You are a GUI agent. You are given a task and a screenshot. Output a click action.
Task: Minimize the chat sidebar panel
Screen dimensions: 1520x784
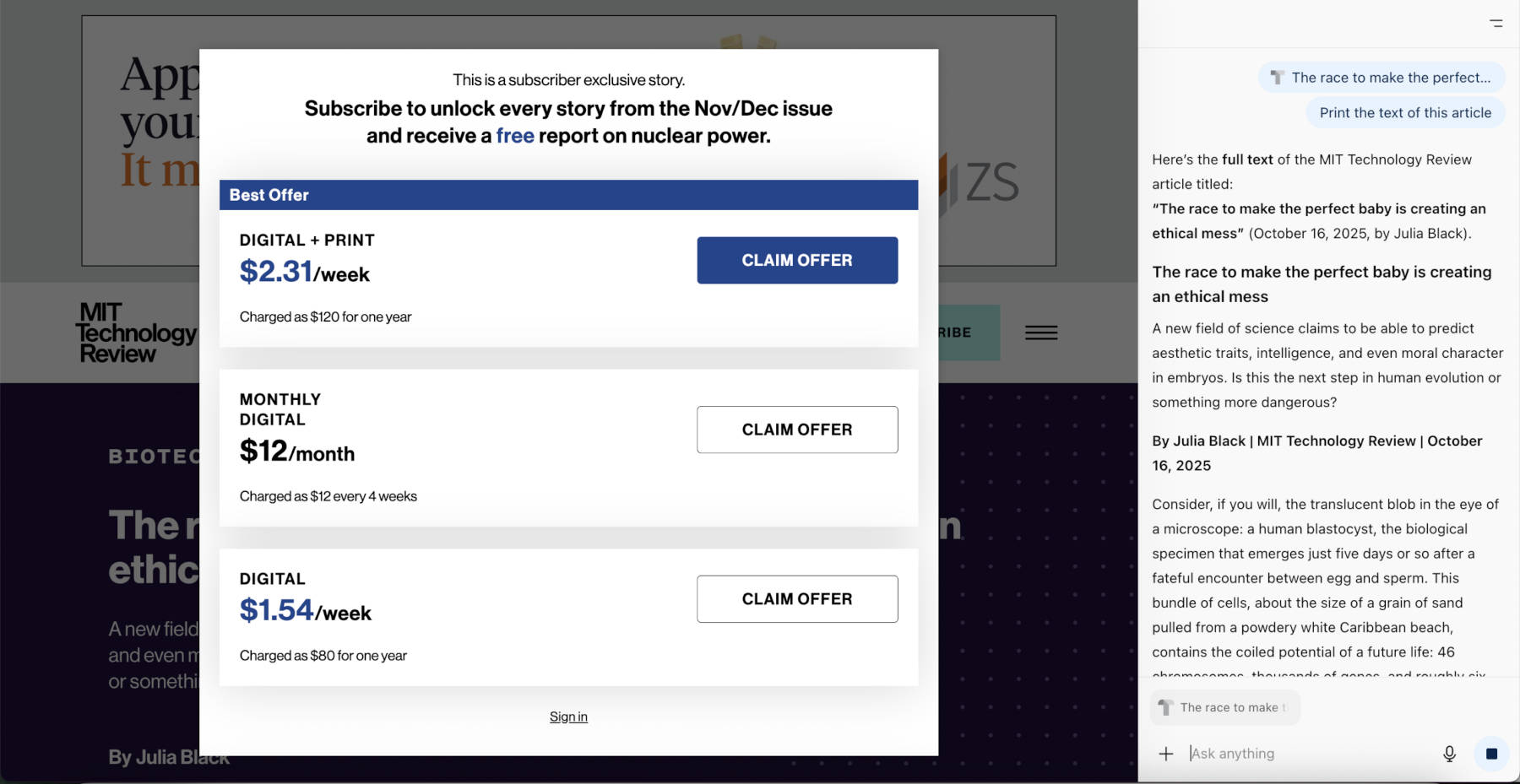click(x=1496, y=24)
